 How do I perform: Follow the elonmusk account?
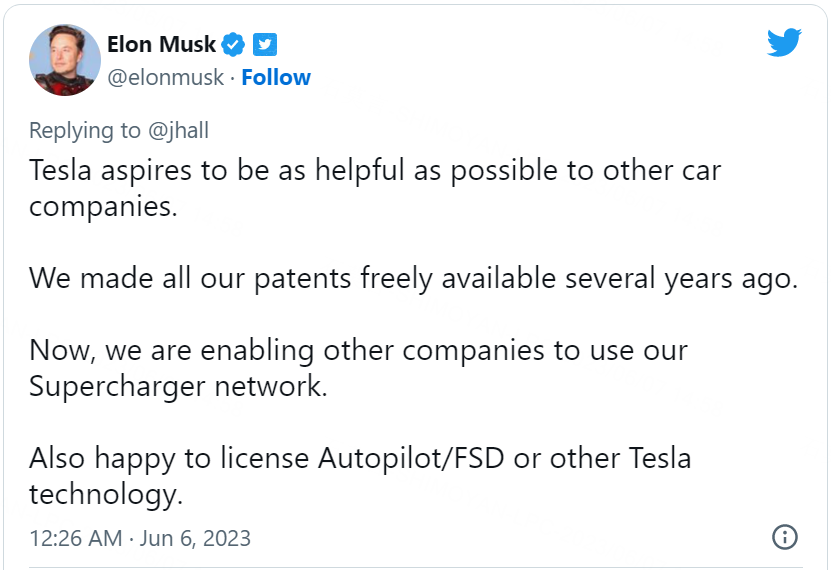[x=276, y=77]
